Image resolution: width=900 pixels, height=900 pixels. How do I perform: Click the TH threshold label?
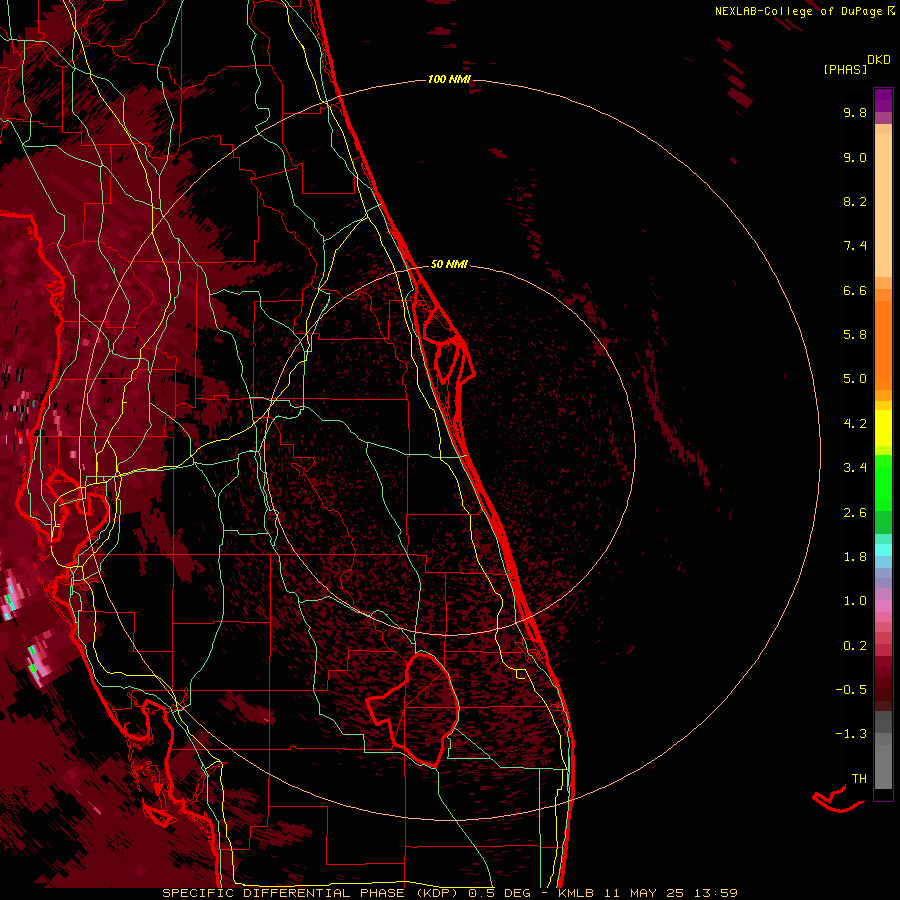click(859, 779)
